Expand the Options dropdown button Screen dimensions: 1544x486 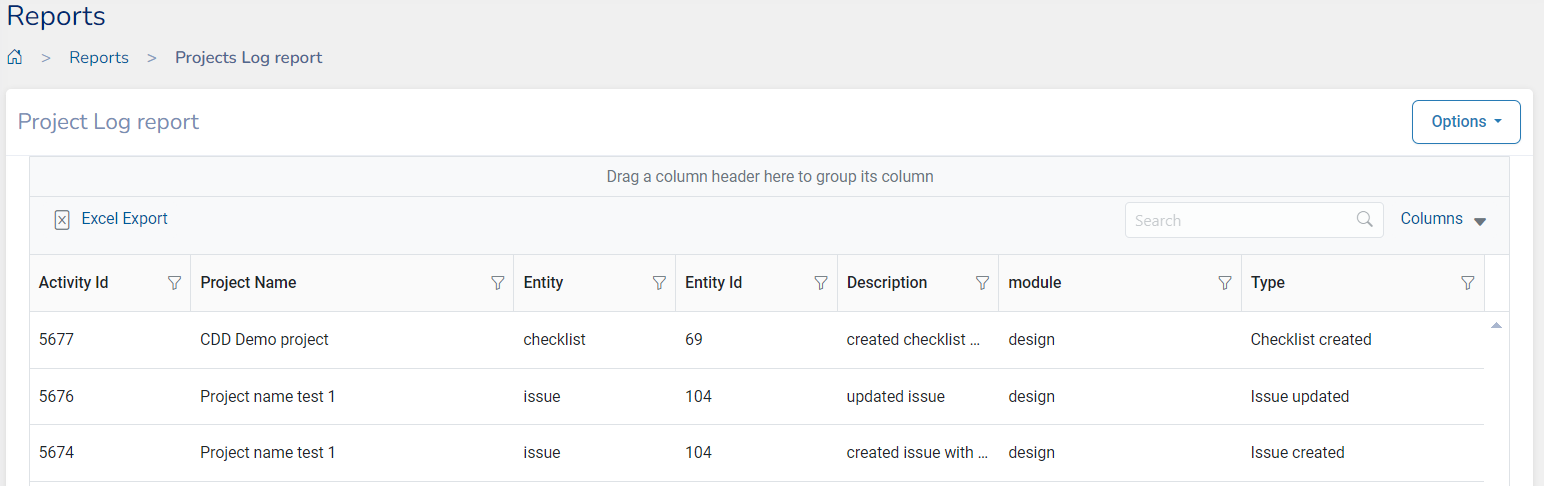(x=1465, y=122)
